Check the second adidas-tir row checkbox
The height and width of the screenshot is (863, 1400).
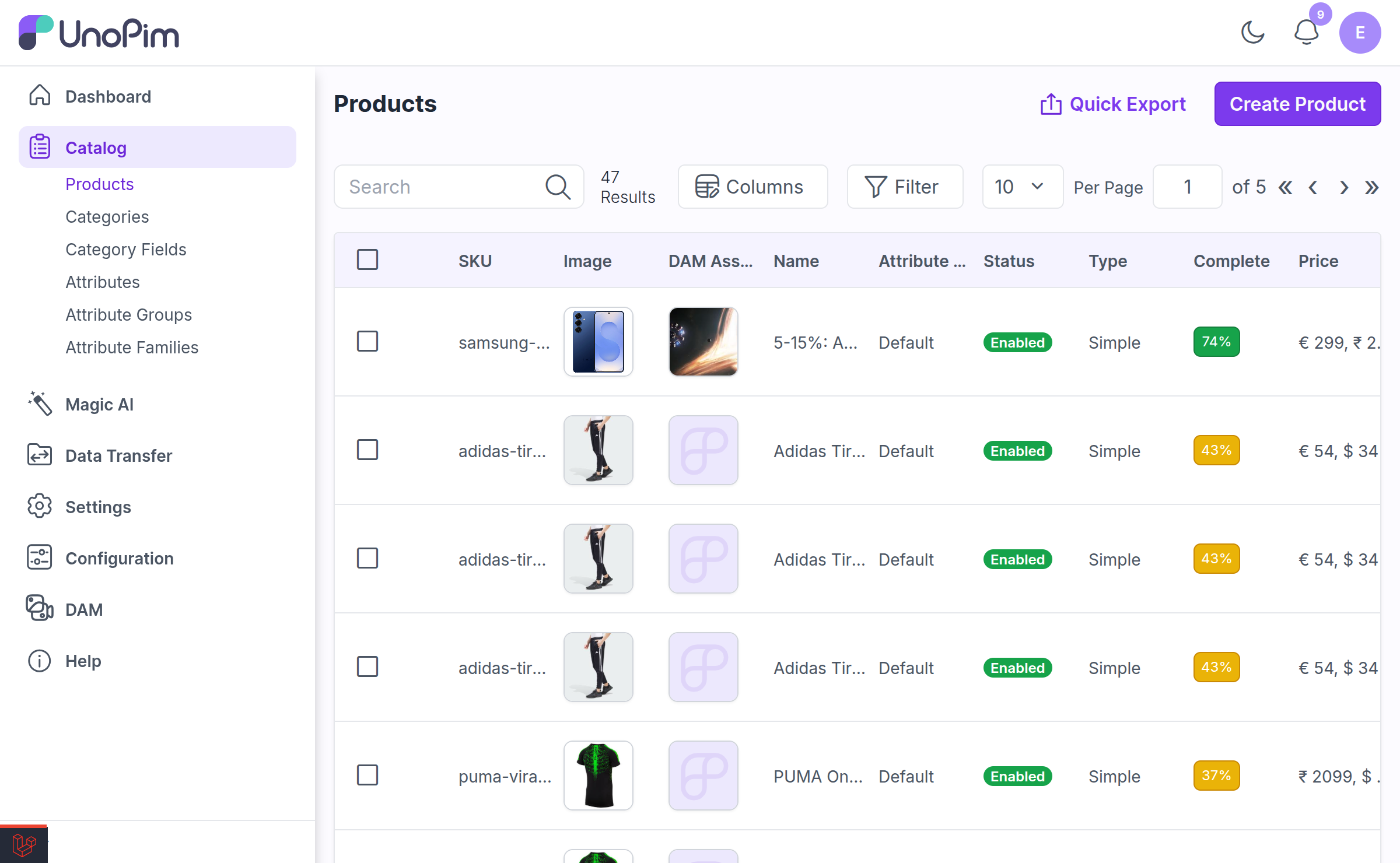(x=367, y=559)
